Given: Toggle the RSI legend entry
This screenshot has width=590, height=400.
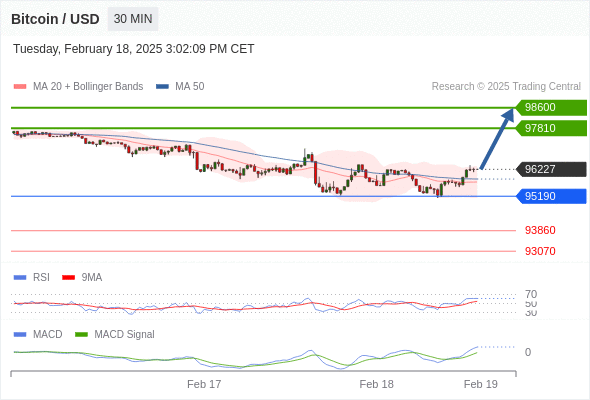Looking at the screenshot, I should point(32,277).
